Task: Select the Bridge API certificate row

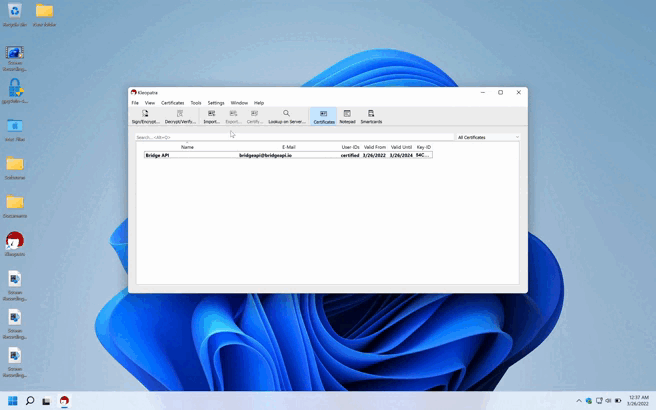Action: click(288, 155)
